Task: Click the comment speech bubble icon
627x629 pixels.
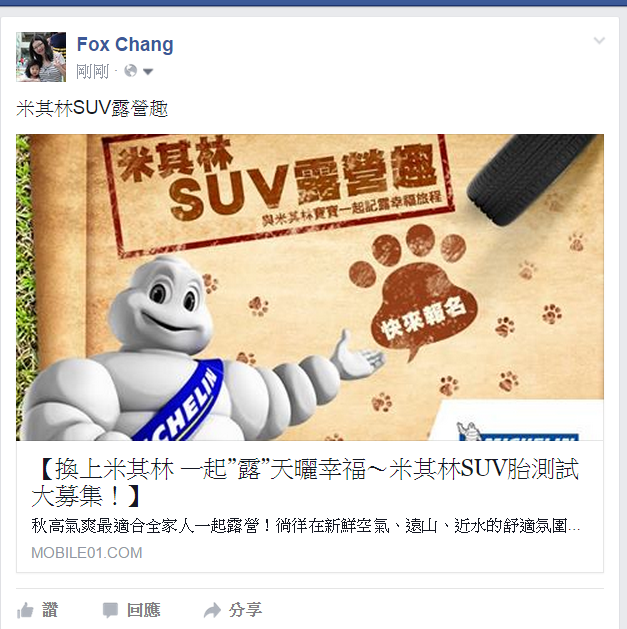Action: pos(110,610)
